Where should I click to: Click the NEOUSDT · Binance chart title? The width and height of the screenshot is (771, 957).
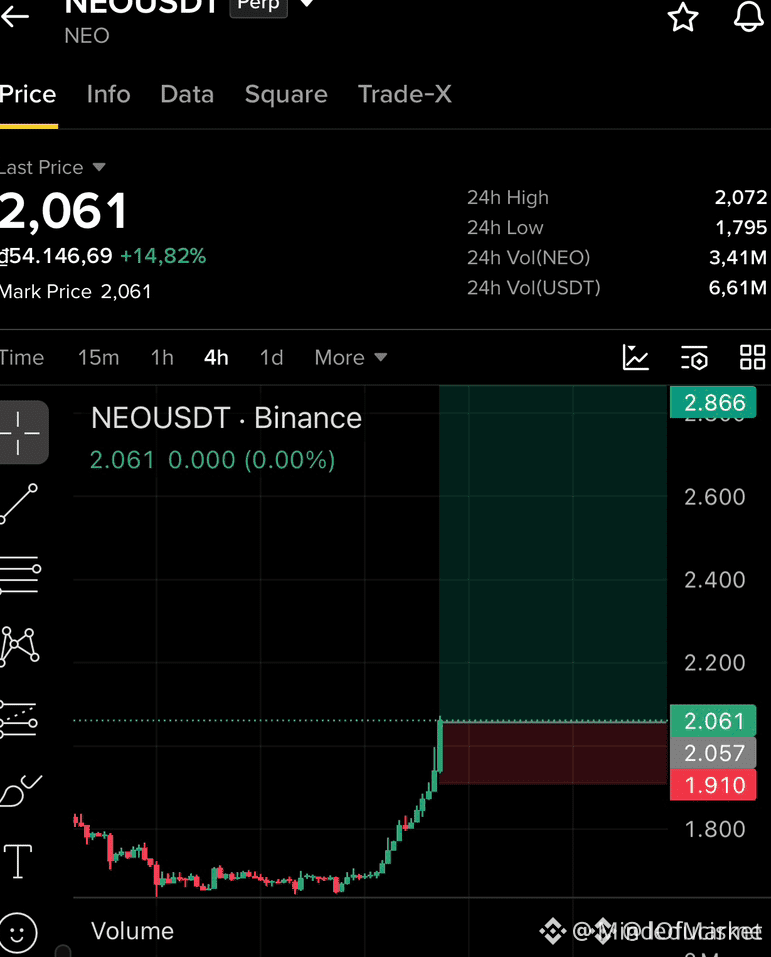coord(226,419)
